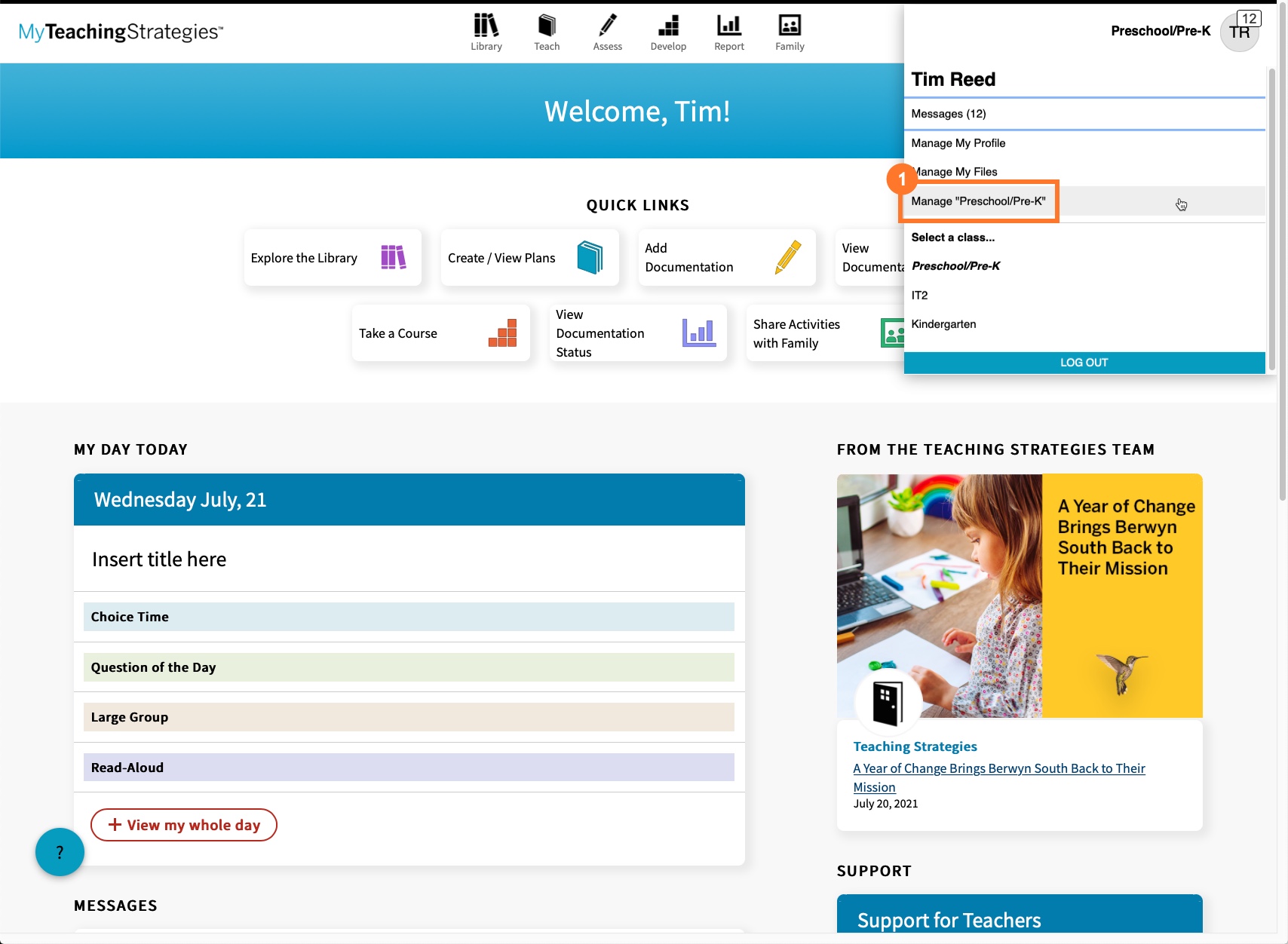Expand View my whole day
Image resolution: width=1288 pixels, height=944 pixels.
[x=183, y=824]
